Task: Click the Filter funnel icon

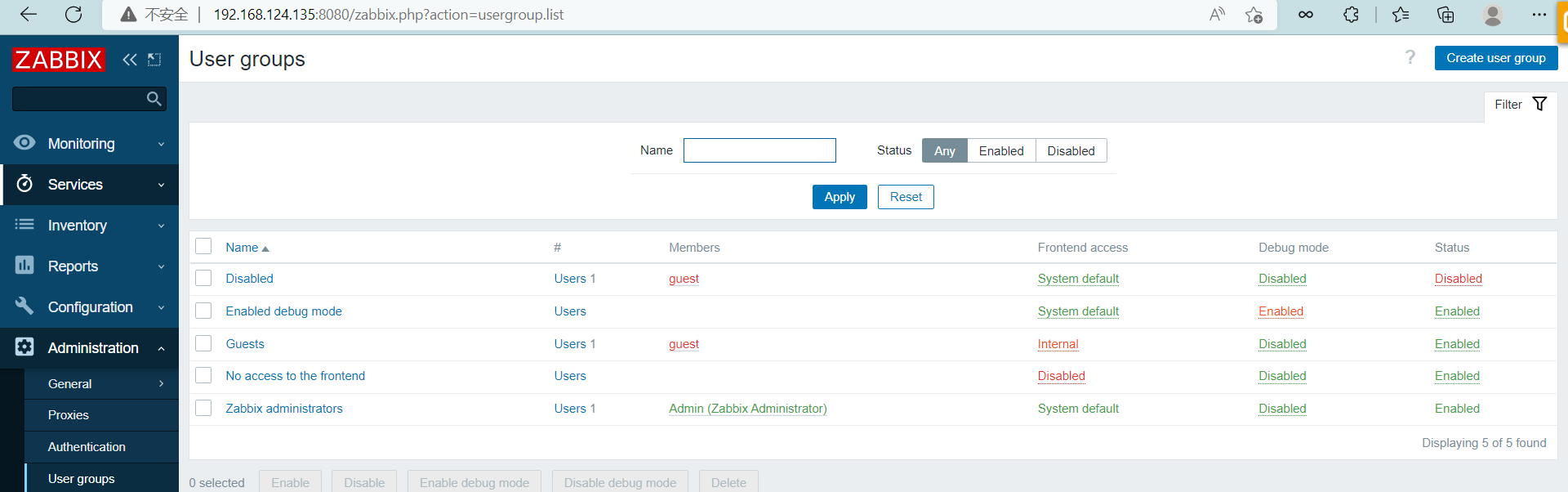Action: coord(1539,104)
